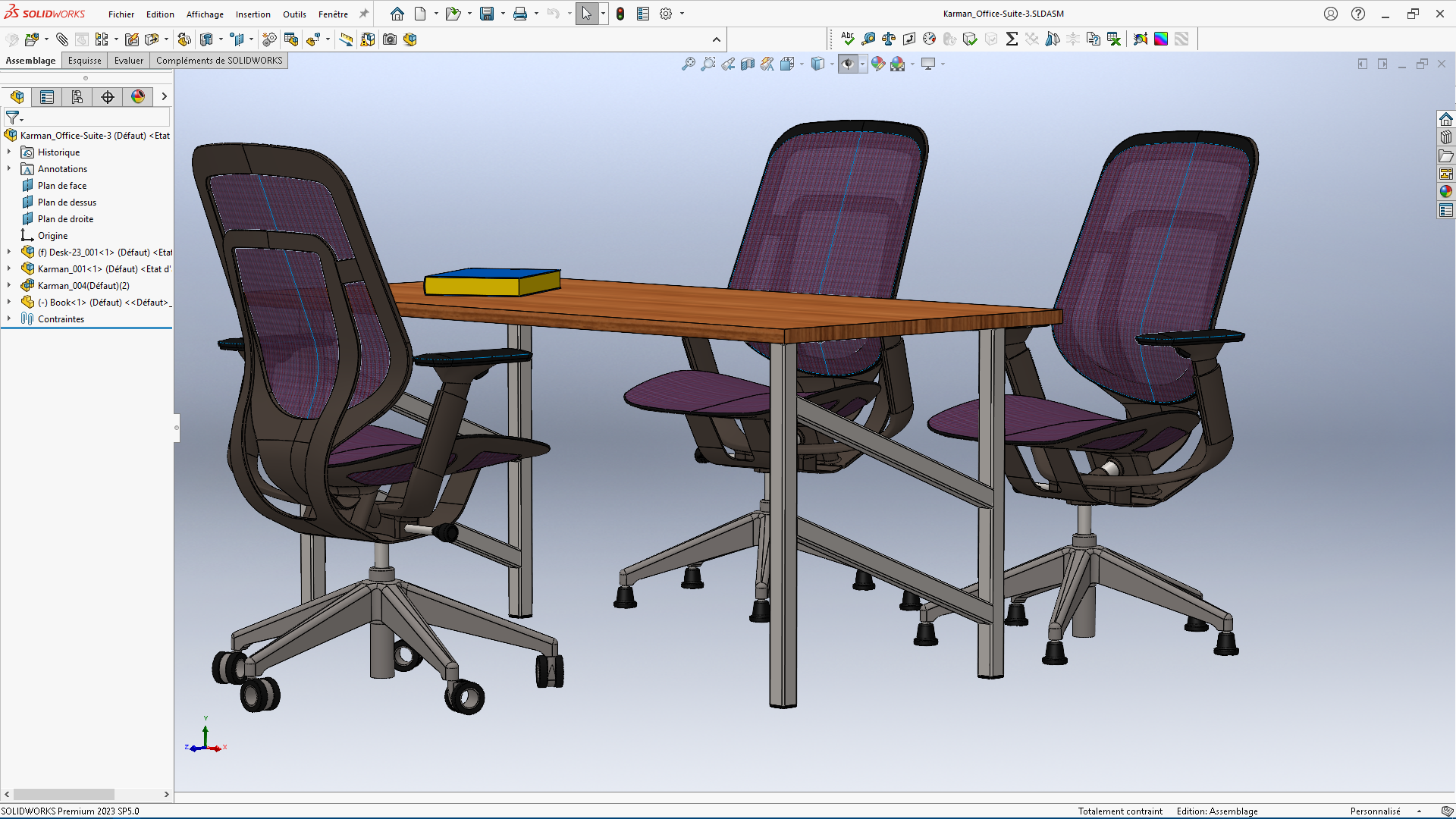Click the Save floppy disk icon
The height and width of the screenshot is (819, 1456).
(x=487, y=14)
